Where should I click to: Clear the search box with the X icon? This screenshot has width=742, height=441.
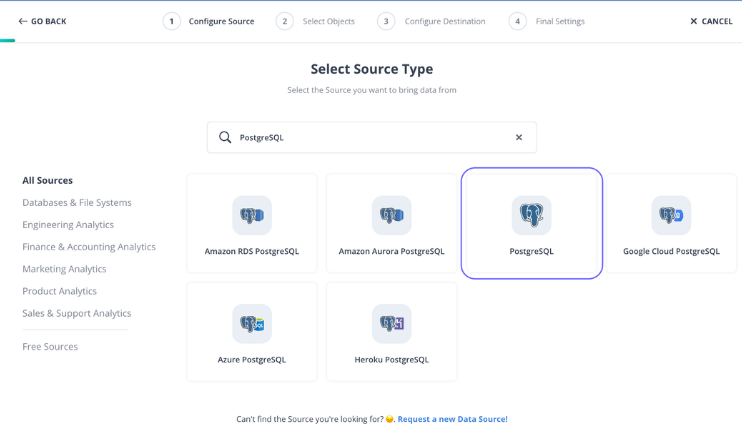(x=519, y=137)
